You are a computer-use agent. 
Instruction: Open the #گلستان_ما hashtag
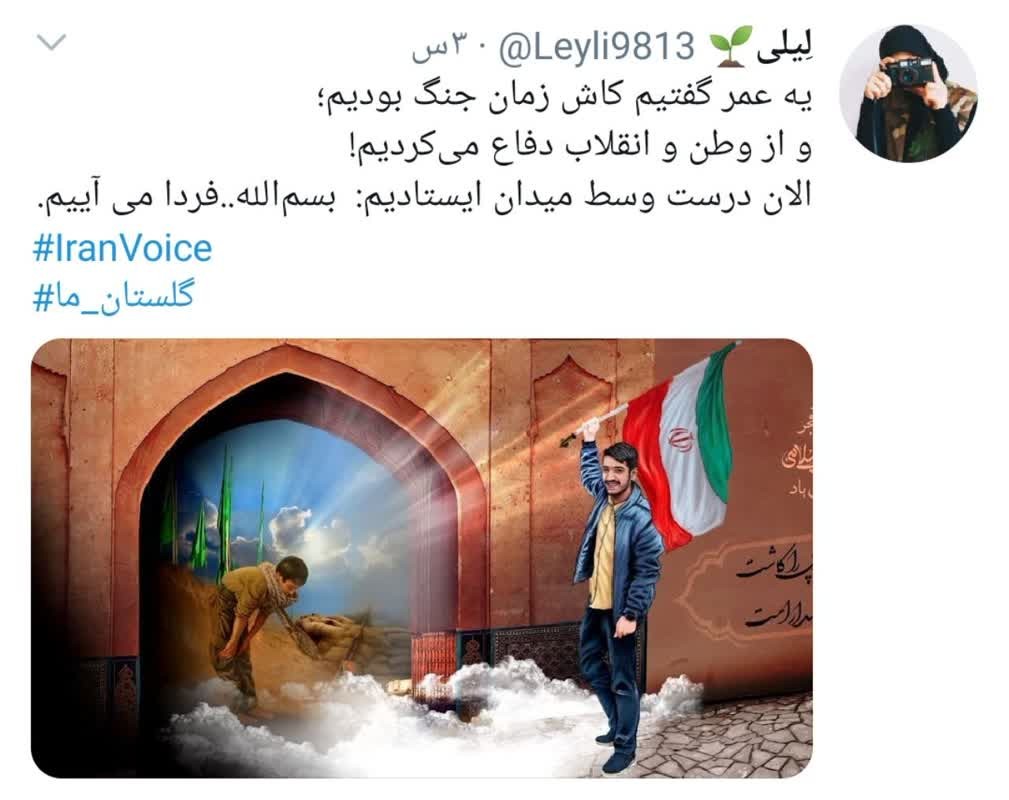click(113, 296)
